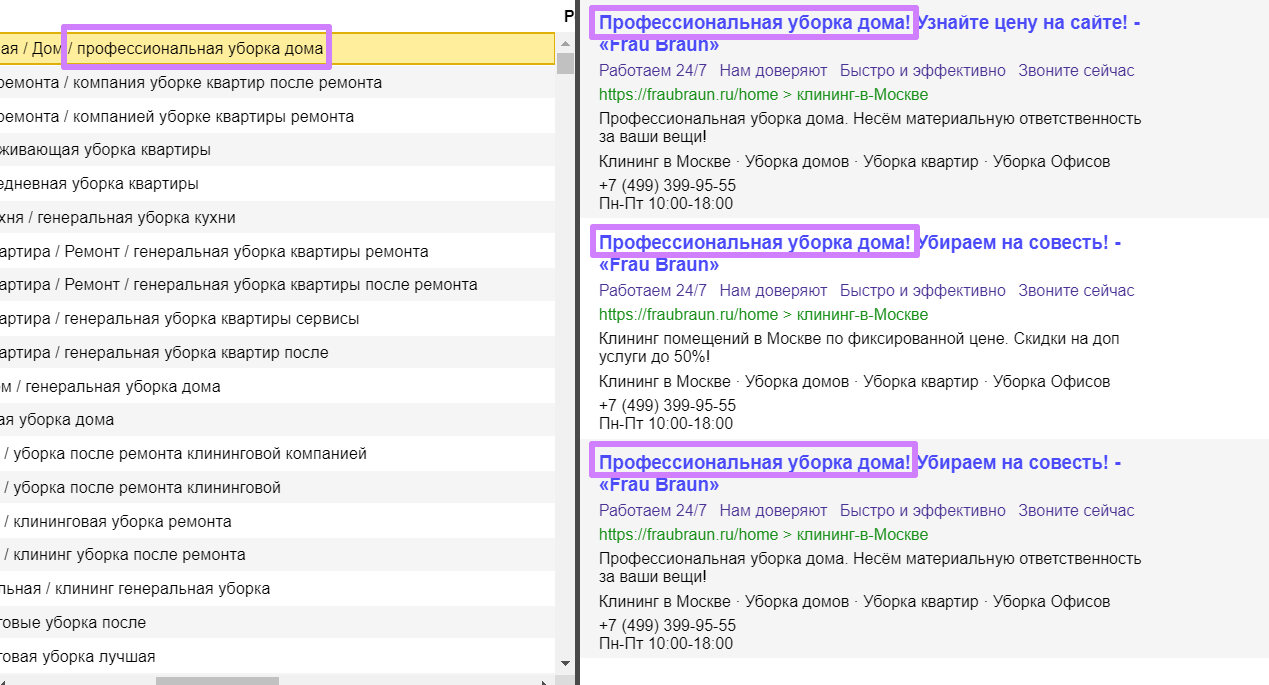The width and height of the screenshot is (1269, 685).
Task: Select row "генеральная уборка кухни"
Action: pos(277,217)
